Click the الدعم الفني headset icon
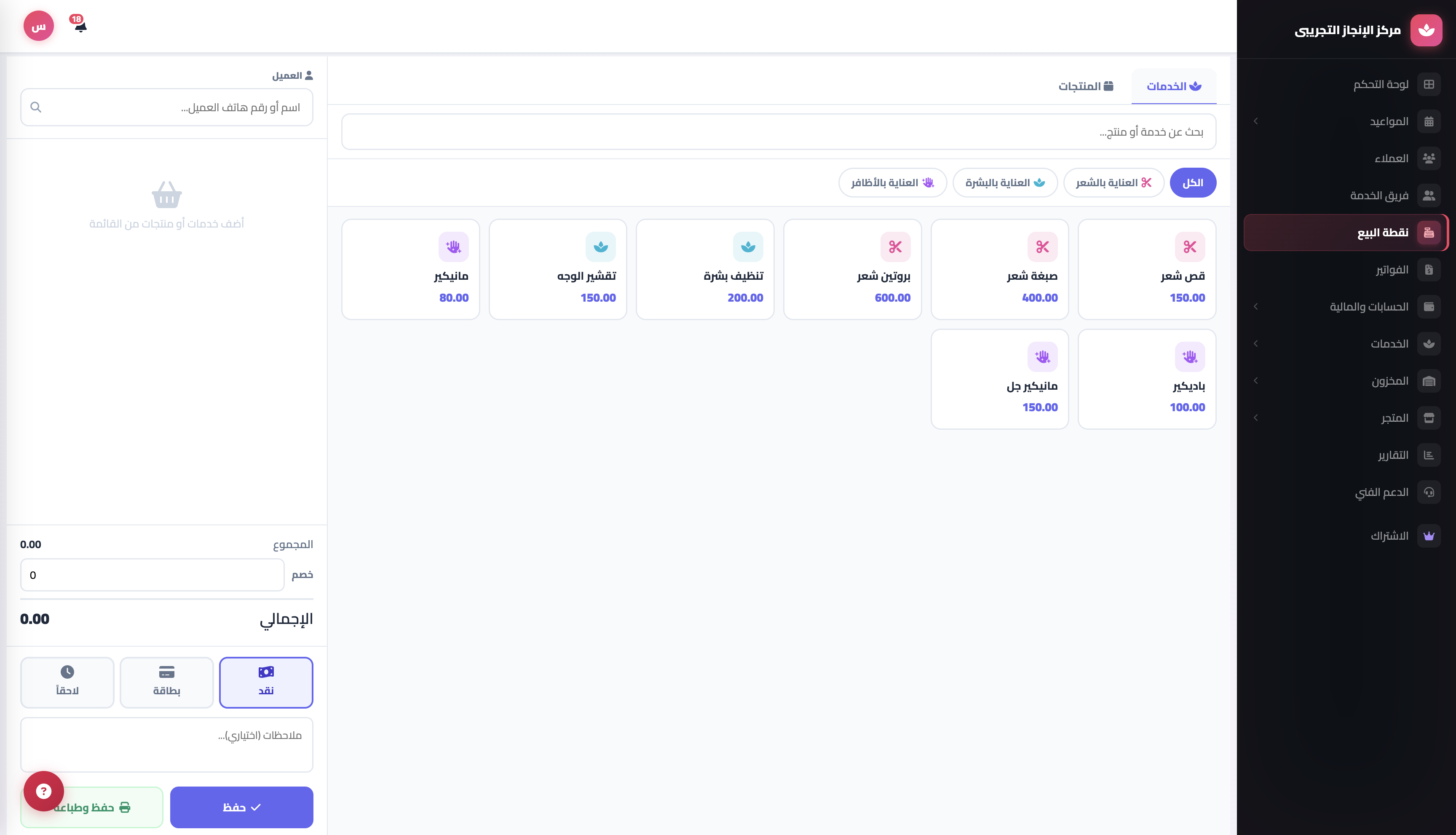 pyautogui.click(x=1429, y=492)
